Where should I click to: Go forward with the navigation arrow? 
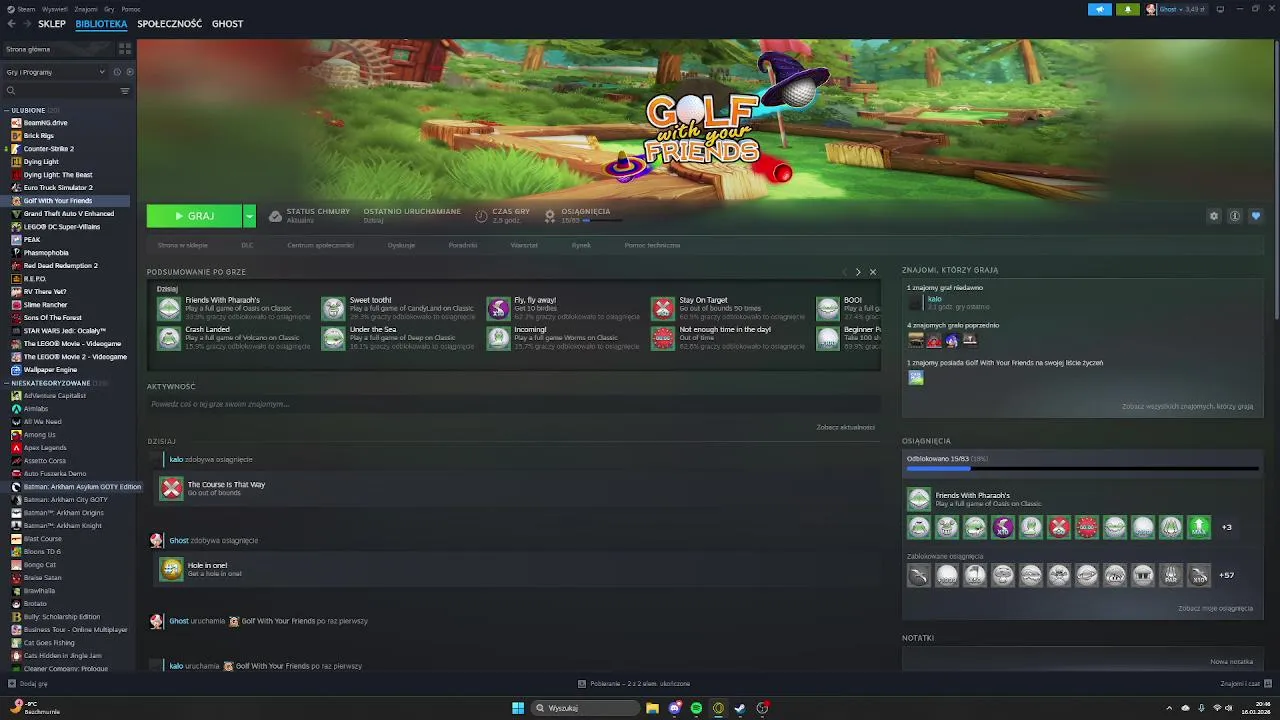pyautogui.click(x=26, y=23)
